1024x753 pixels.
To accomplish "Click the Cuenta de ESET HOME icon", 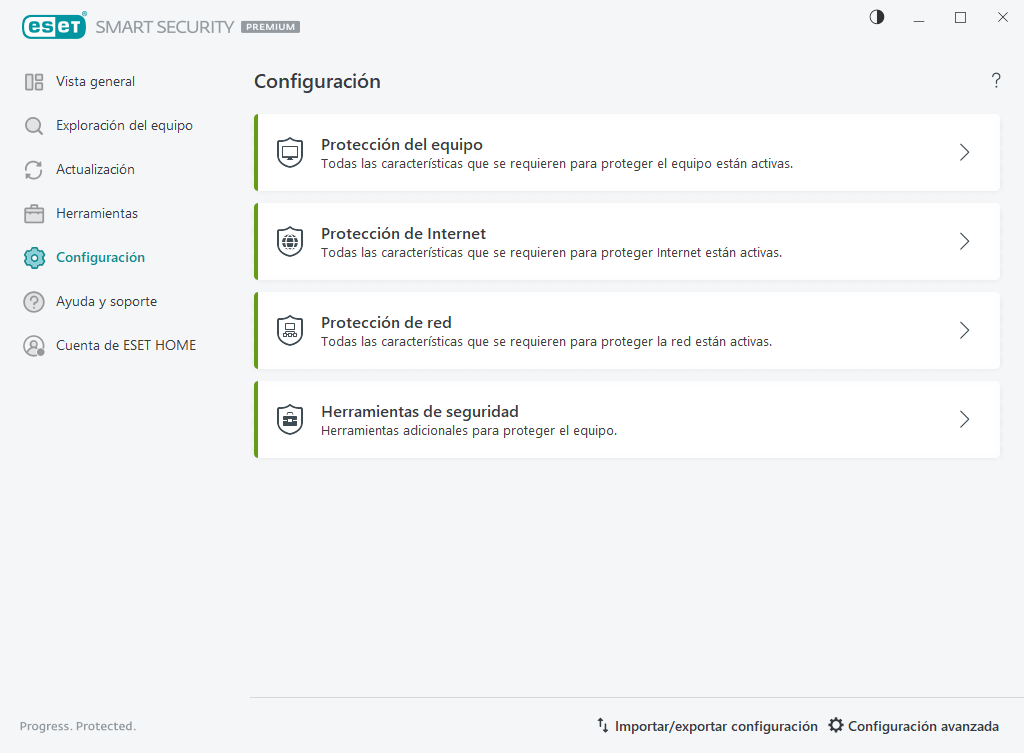I will 34,346.
